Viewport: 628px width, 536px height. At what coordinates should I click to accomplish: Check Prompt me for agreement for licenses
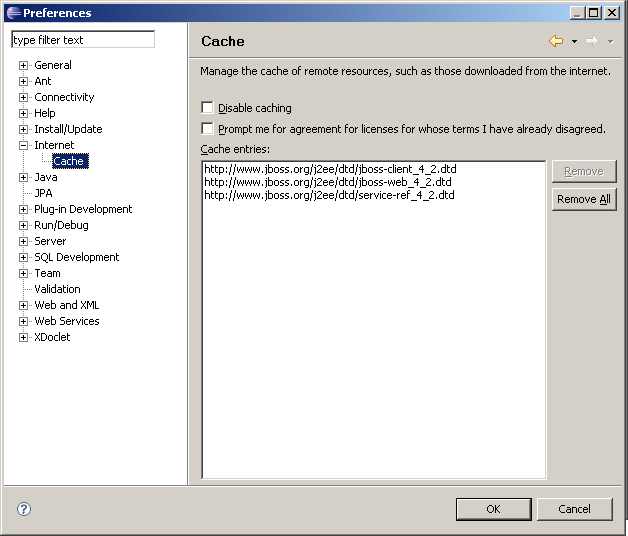(207, 129)
